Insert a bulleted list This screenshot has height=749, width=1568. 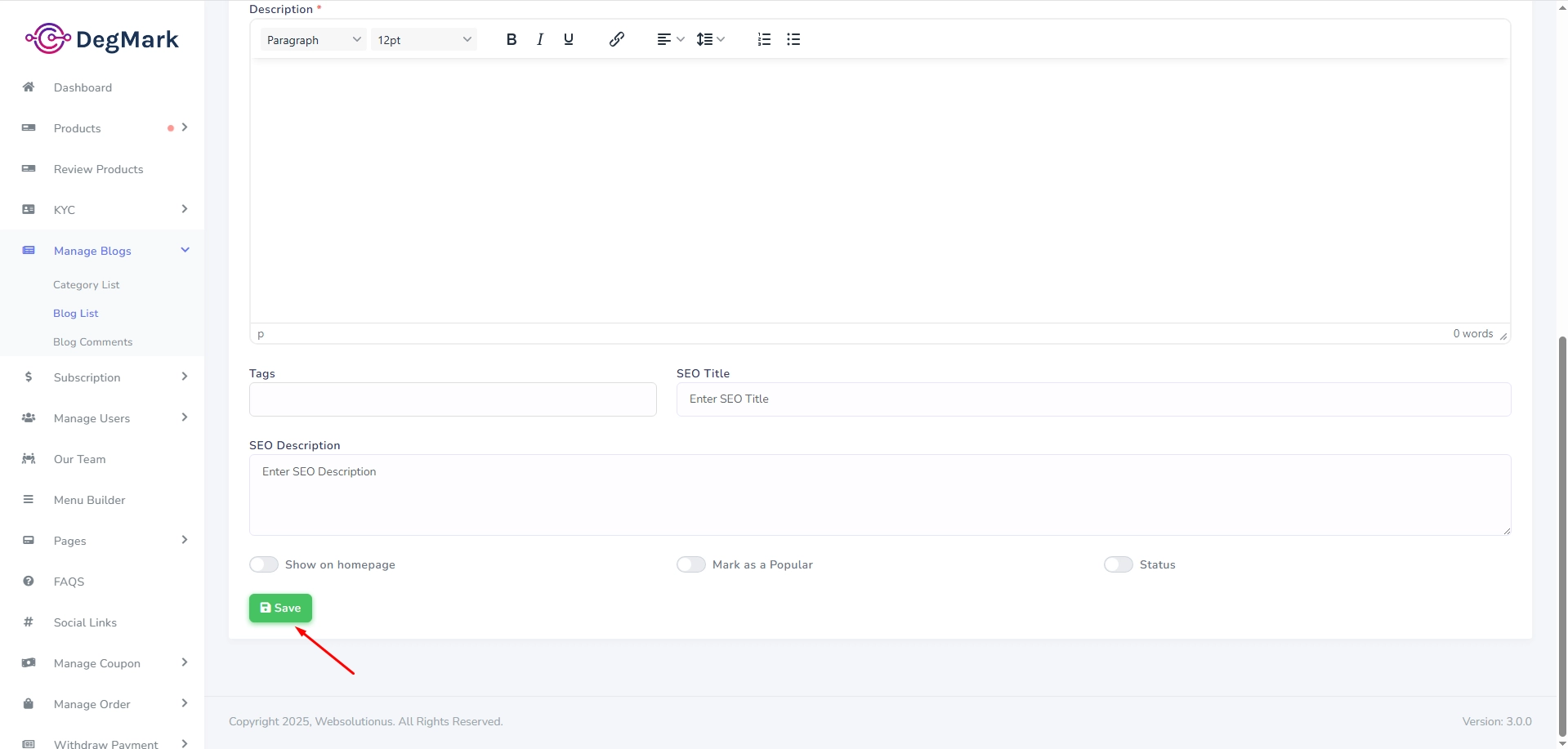click(793, 39)
